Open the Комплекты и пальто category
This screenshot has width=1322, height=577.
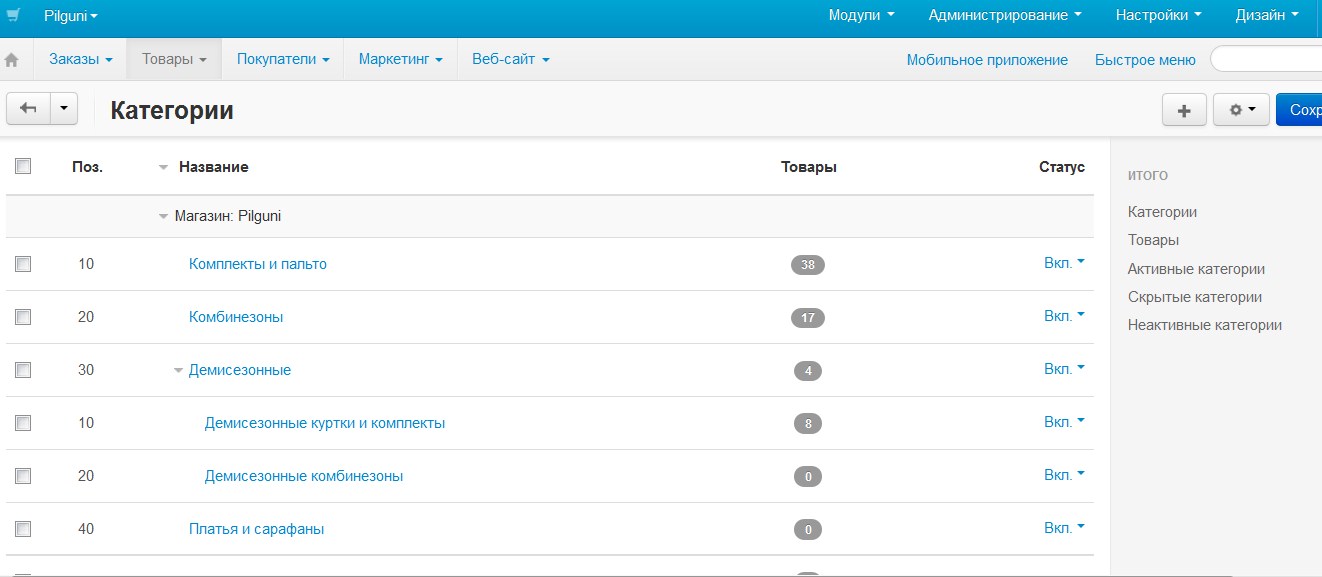click(x=258, y=264)
